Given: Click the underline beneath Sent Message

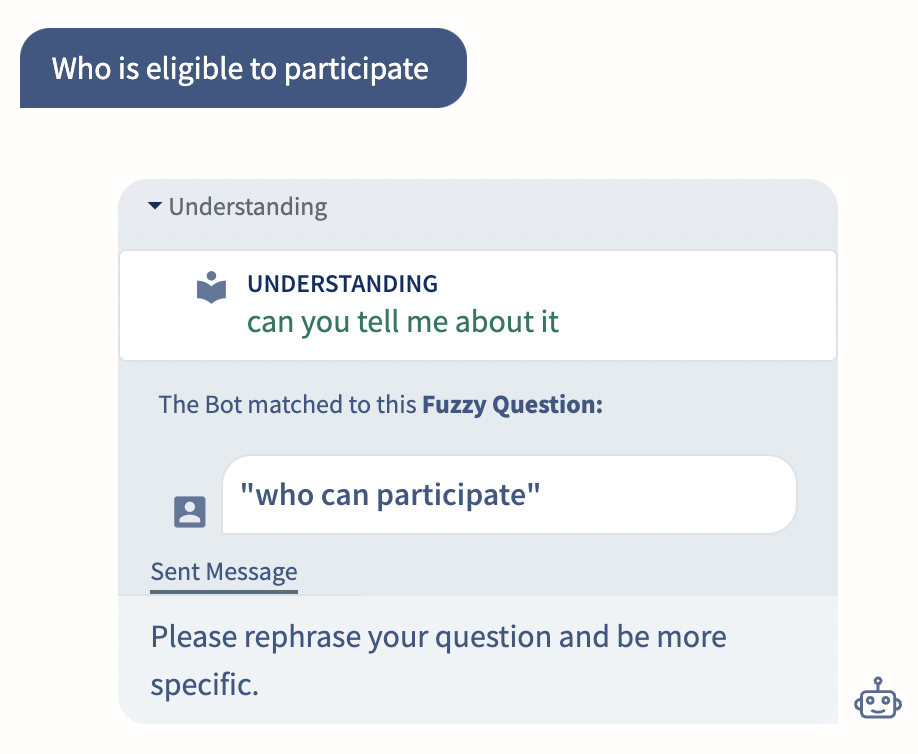Looking at the screenshot, I should pyautogui.click(x=224, y=591).
